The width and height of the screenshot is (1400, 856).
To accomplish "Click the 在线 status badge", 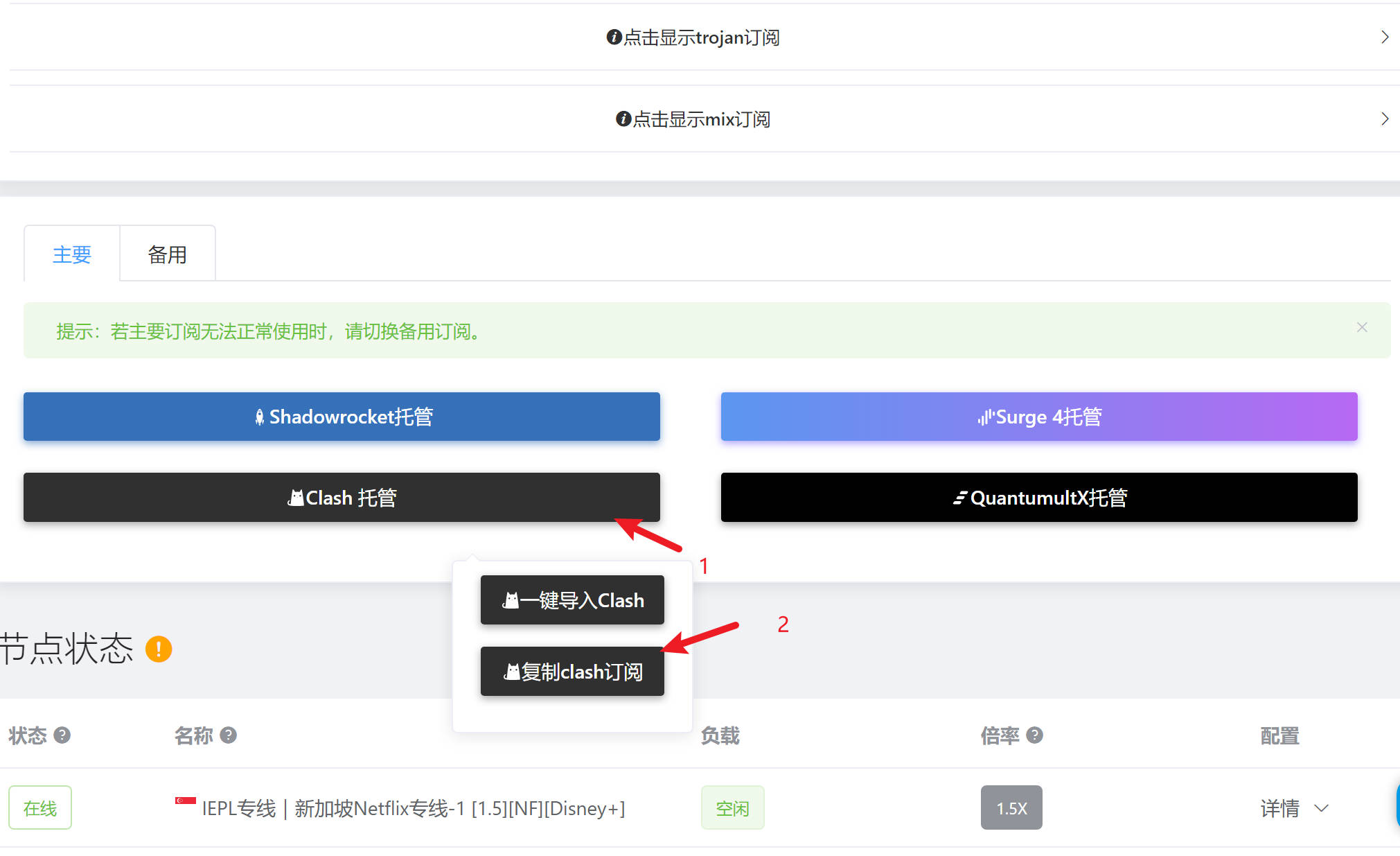I will (x=40, y=807).
